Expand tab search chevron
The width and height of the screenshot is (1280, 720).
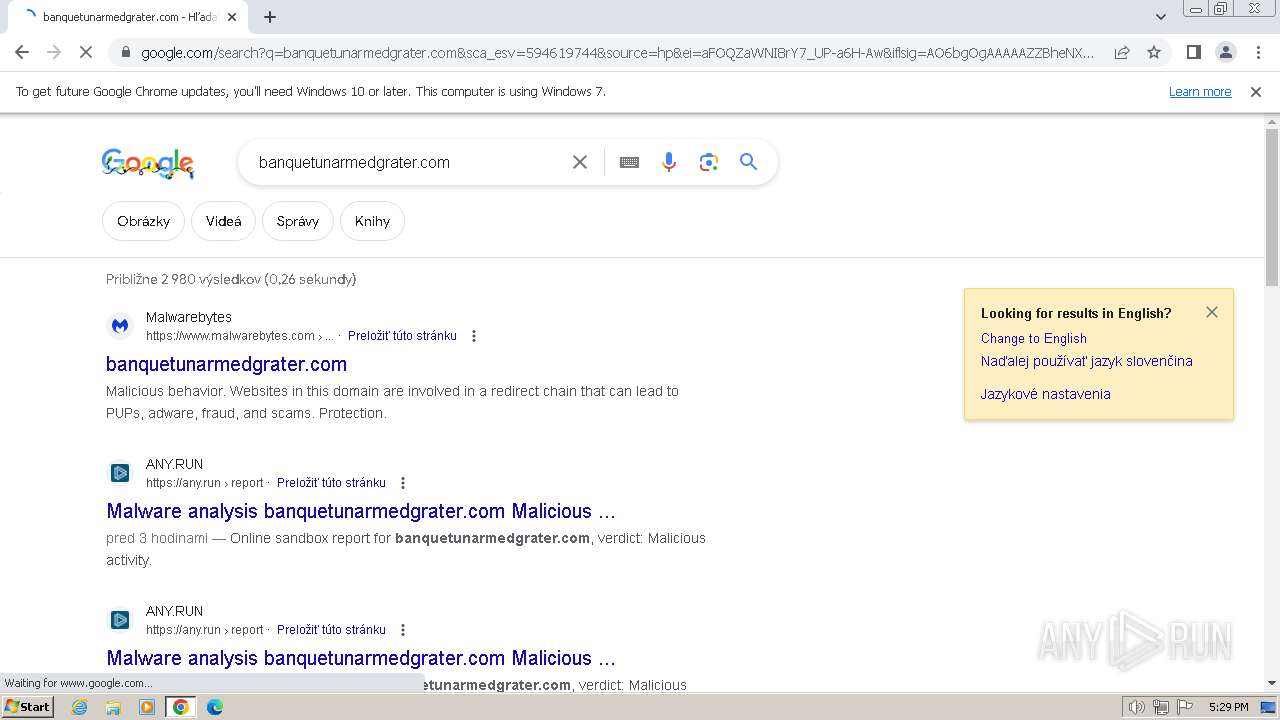click(x=1160, y=17)
